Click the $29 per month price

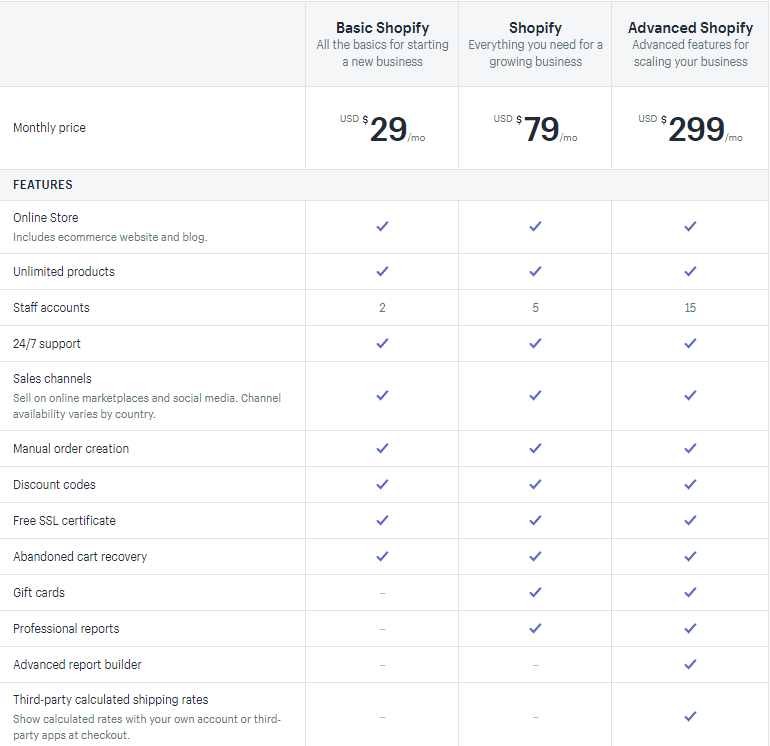[x=382, y=129]
